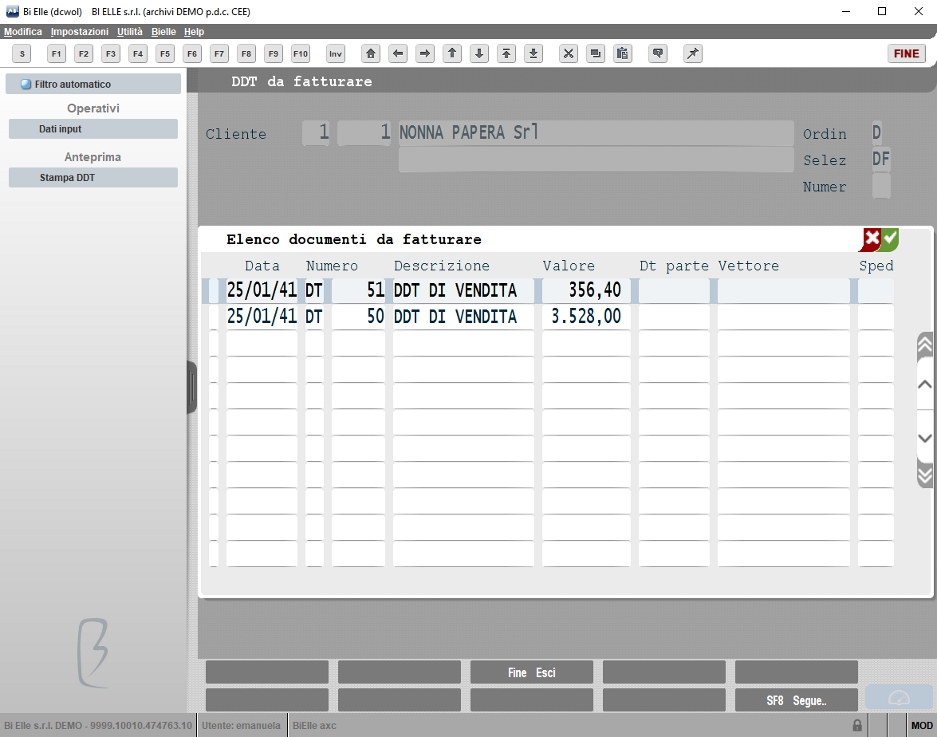Click the home icon in toolbar
The width and height of the screenshot is (937, 737).
pos(370,54)
